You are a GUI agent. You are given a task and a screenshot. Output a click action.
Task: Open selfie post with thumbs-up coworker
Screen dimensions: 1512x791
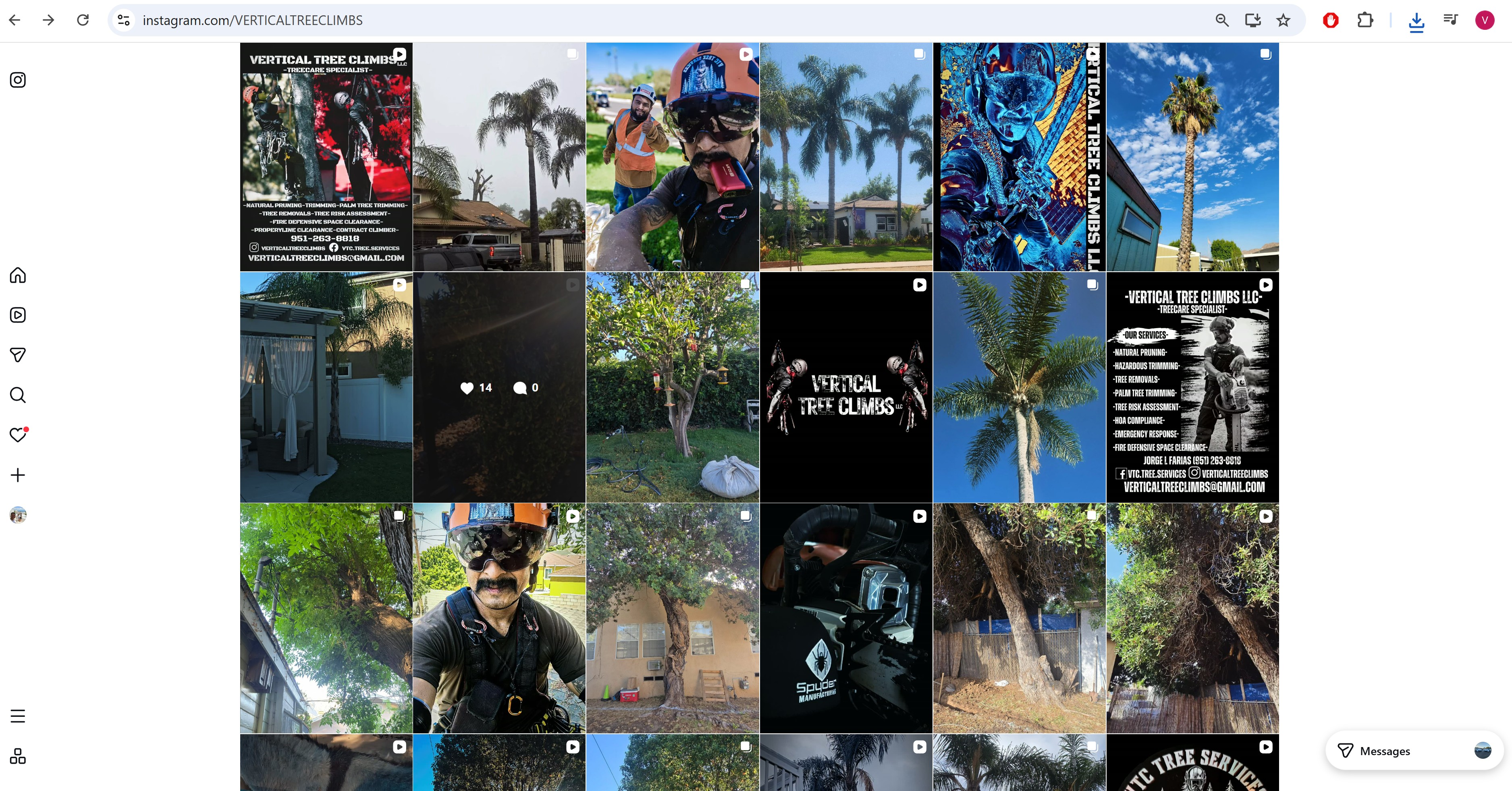pyautogui.click(x=673, y=157)
